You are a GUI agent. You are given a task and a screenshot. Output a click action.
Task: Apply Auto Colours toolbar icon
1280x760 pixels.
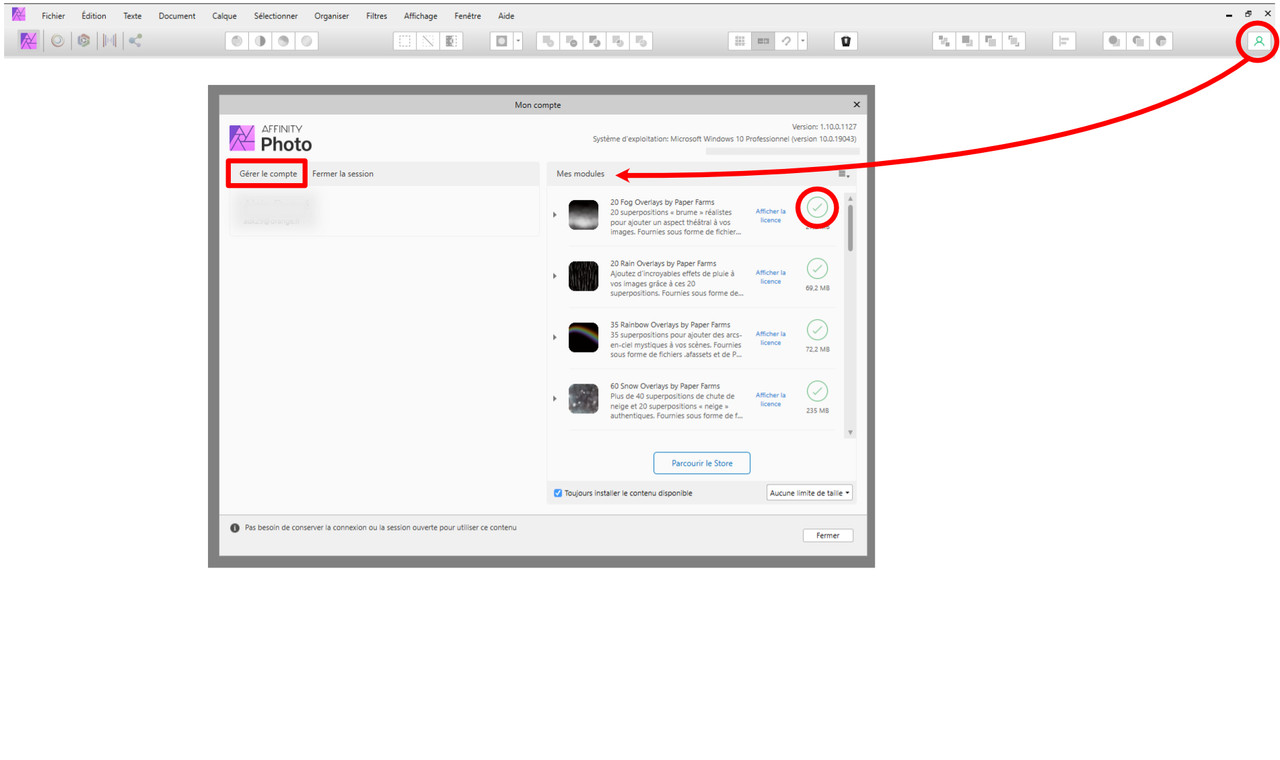coord(283,41)
